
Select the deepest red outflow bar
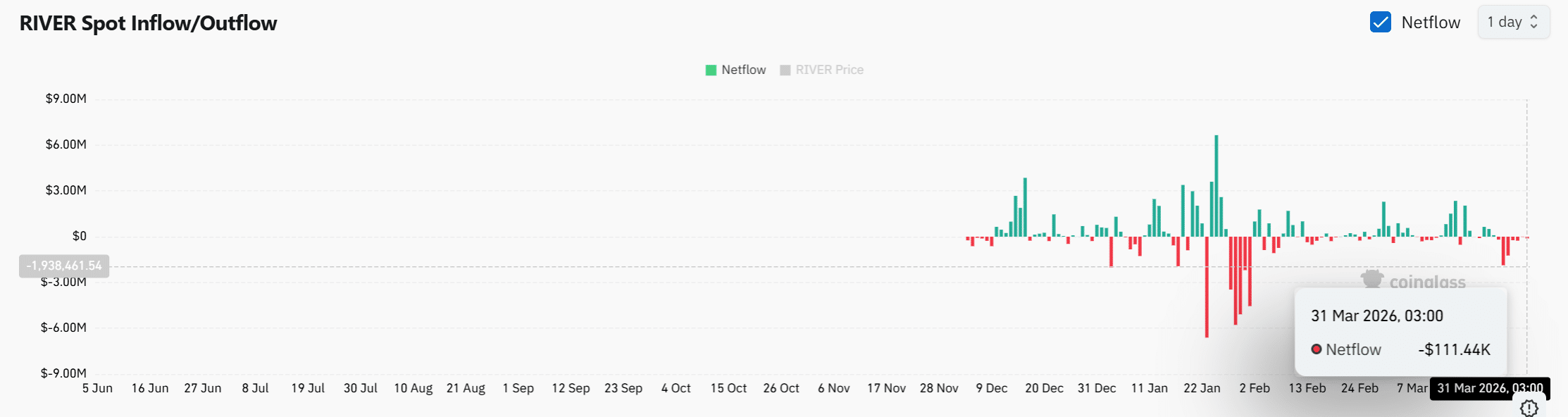1207,287
